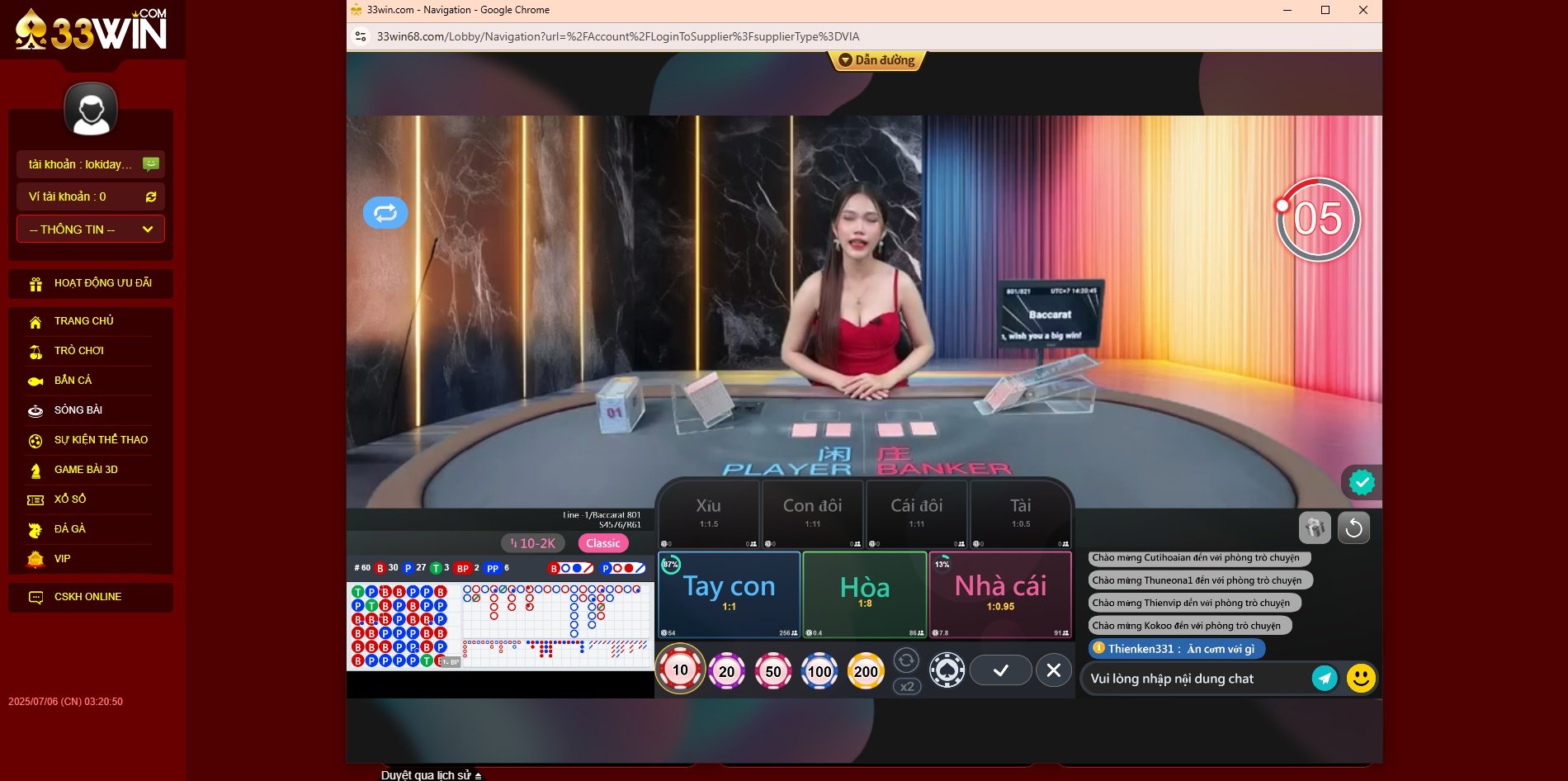Open the Dẫn đường dropdown tab
Screen dimensions: 1568x781
coord(876,60)
